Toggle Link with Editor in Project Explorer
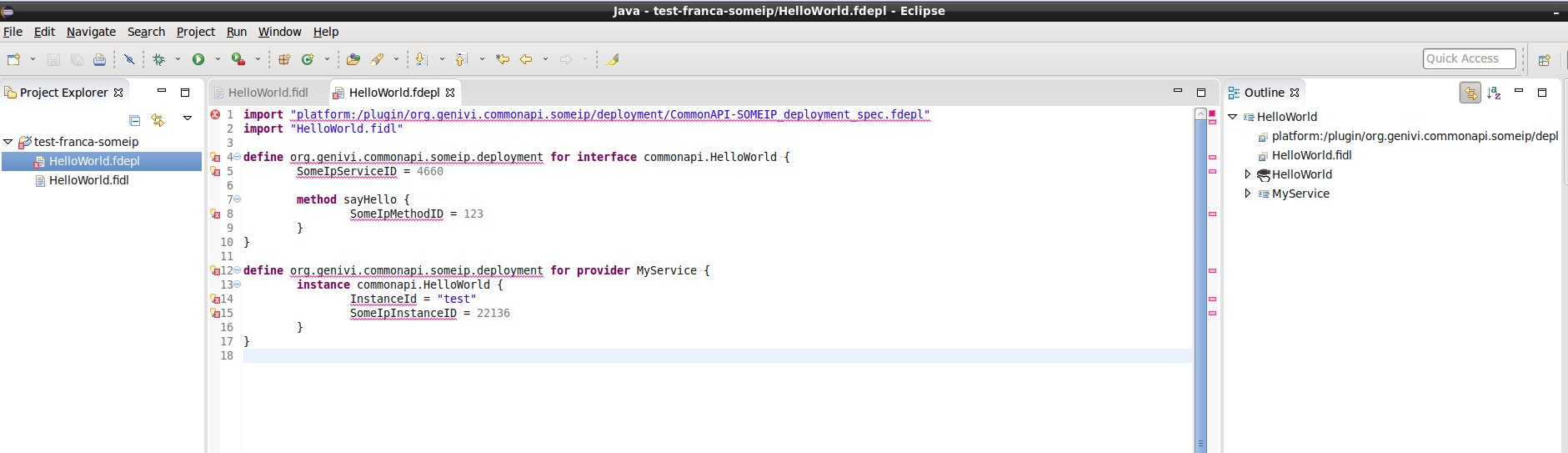The height and width of the screenshot is (453, 1568). pos(158,120)
